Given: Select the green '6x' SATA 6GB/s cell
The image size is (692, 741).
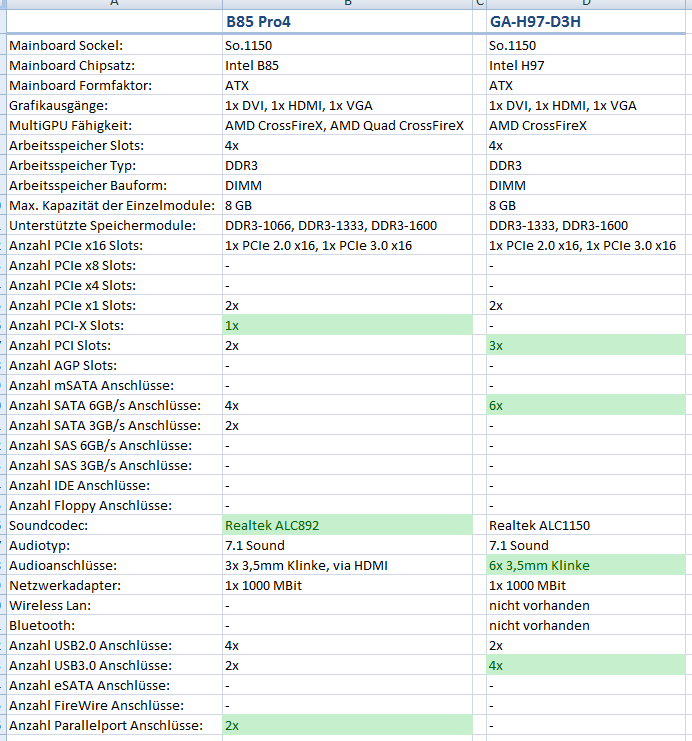Looking at the screenshot, I should (x=586, y=405).
